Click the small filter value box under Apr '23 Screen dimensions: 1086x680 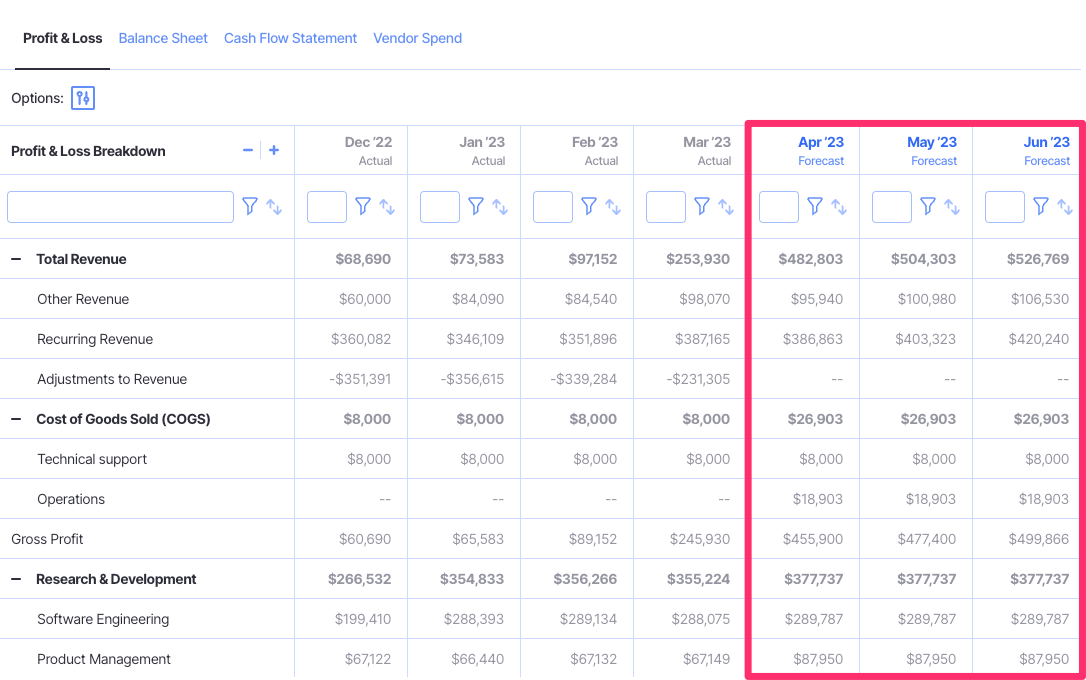(x=779, y=206)
